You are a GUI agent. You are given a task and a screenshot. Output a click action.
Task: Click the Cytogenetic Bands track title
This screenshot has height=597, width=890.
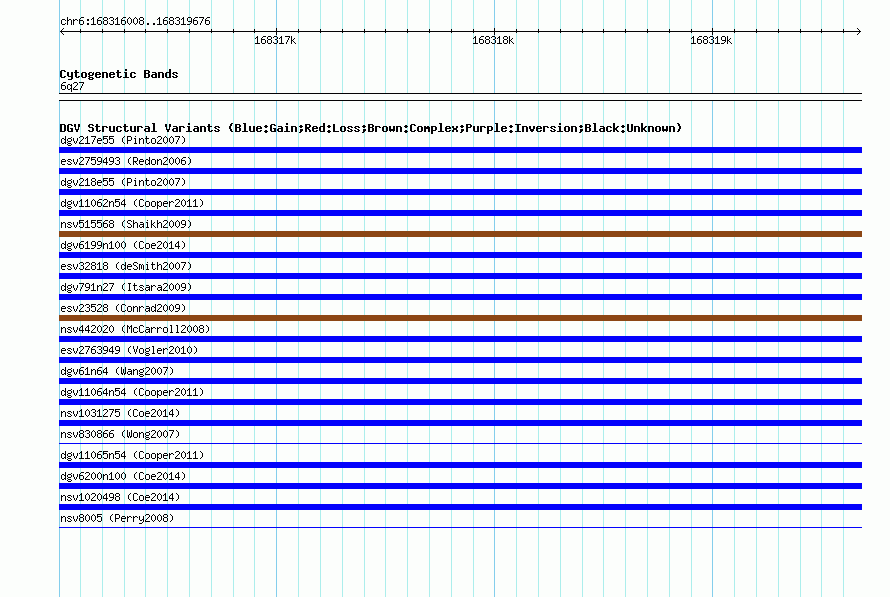(119, 74)
